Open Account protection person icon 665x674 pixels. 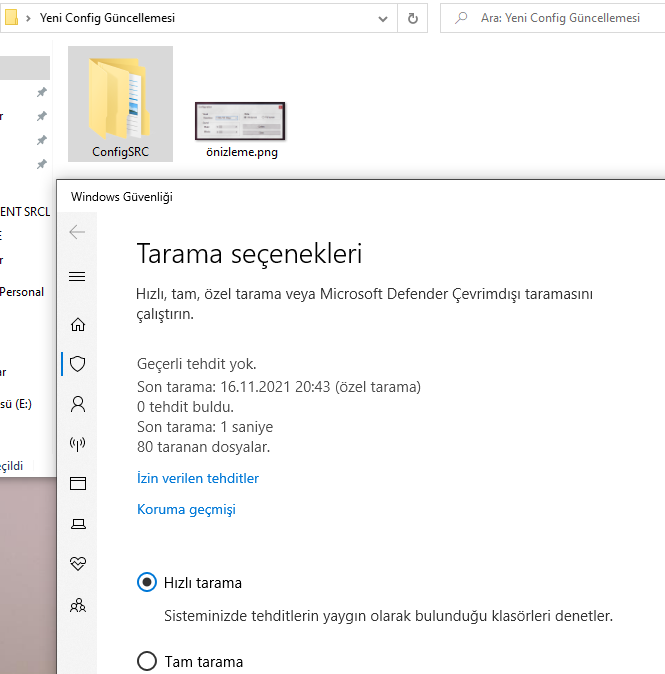pos(78,404)
